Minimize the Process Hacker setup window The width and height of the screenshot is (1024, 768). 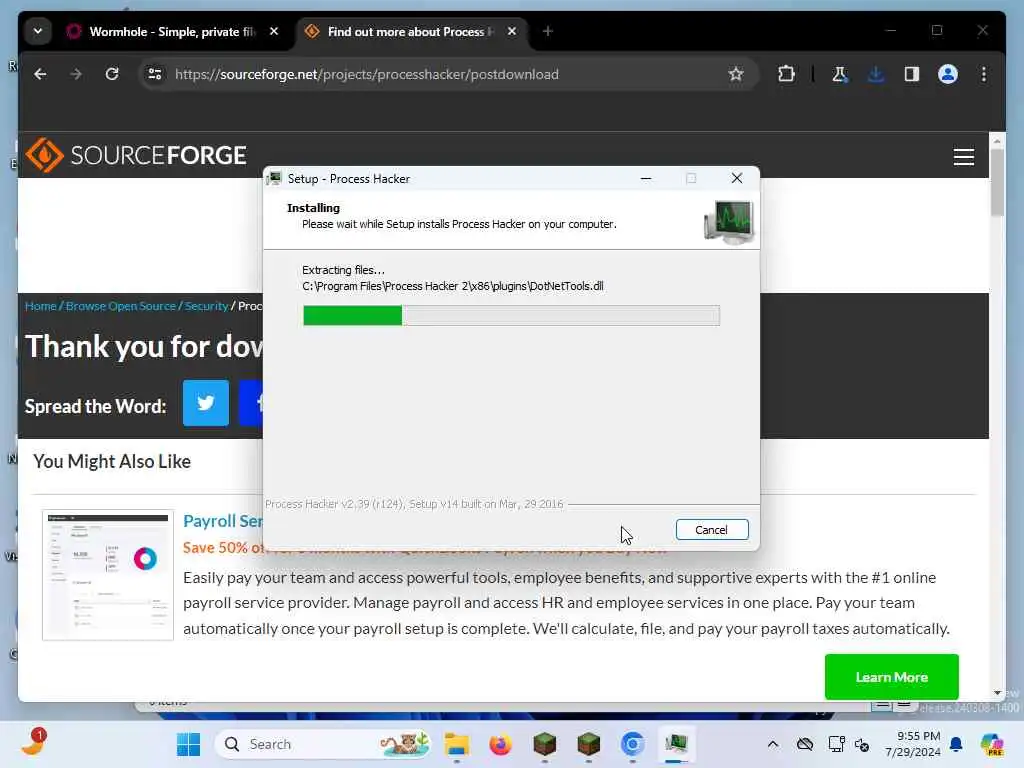(x=646, y=178)
